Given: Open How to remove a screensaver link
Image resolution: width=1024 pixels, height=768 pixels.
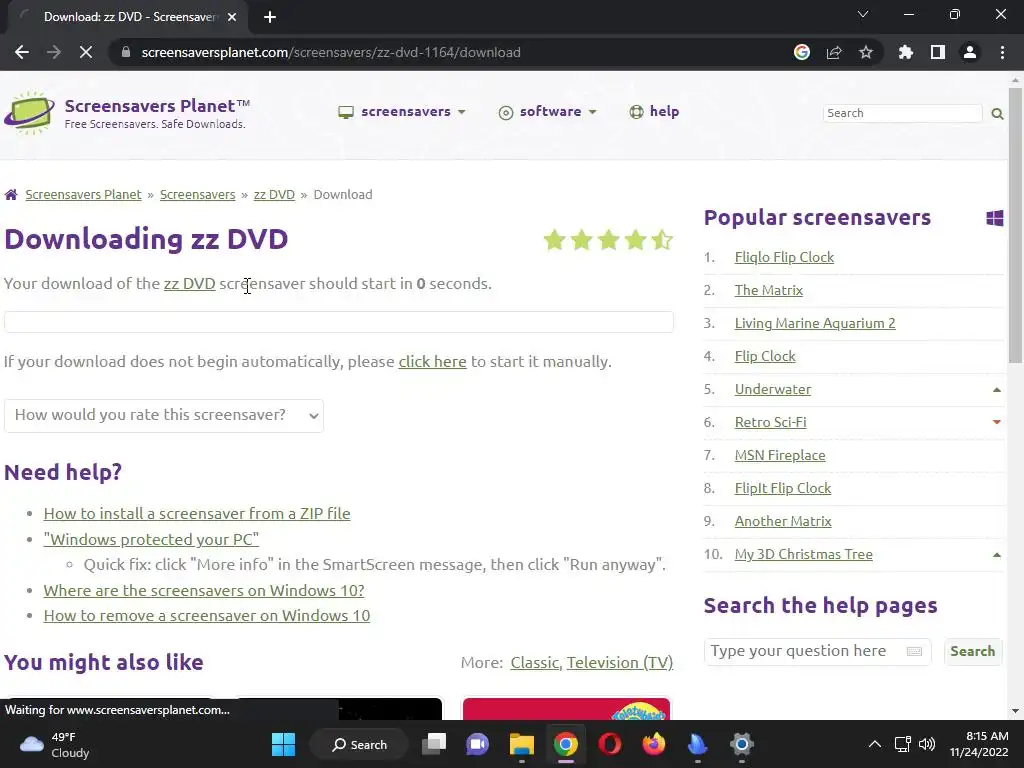Looking at the screenshot, I should 206,616.
